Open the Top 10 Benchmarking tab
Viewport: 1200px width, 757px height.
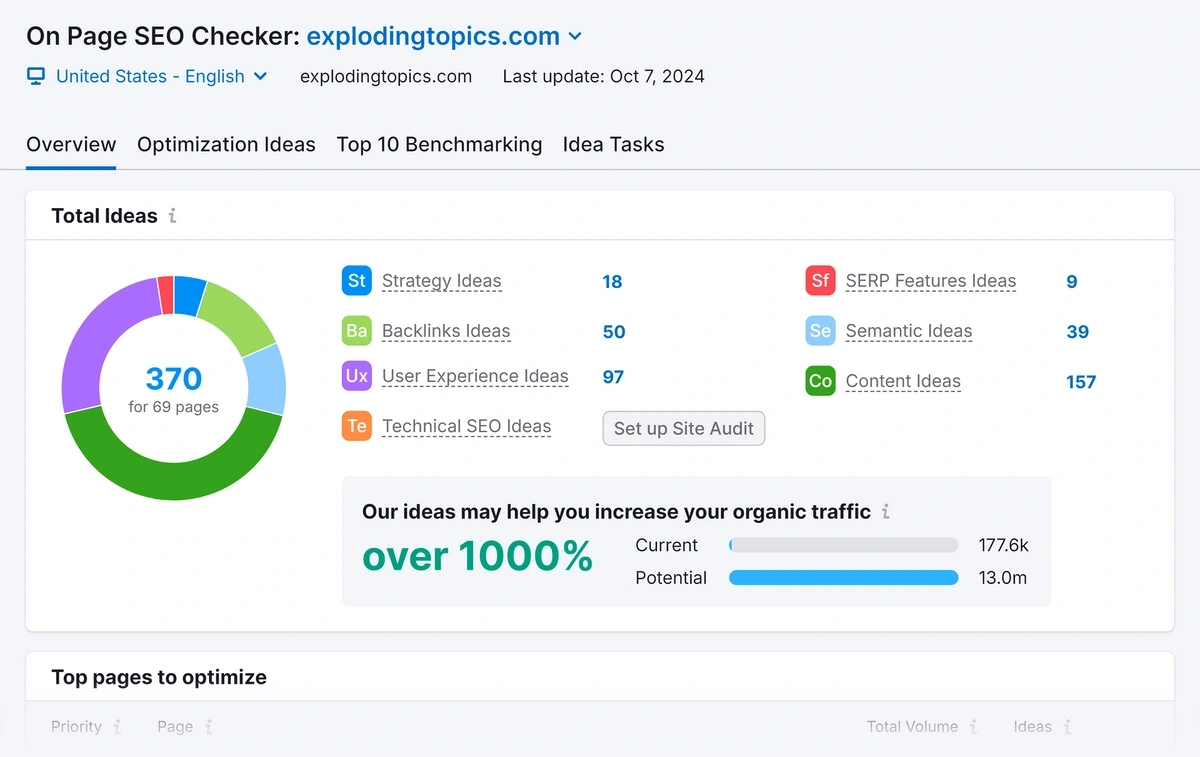pyautogui.click(x=439, y=144)
